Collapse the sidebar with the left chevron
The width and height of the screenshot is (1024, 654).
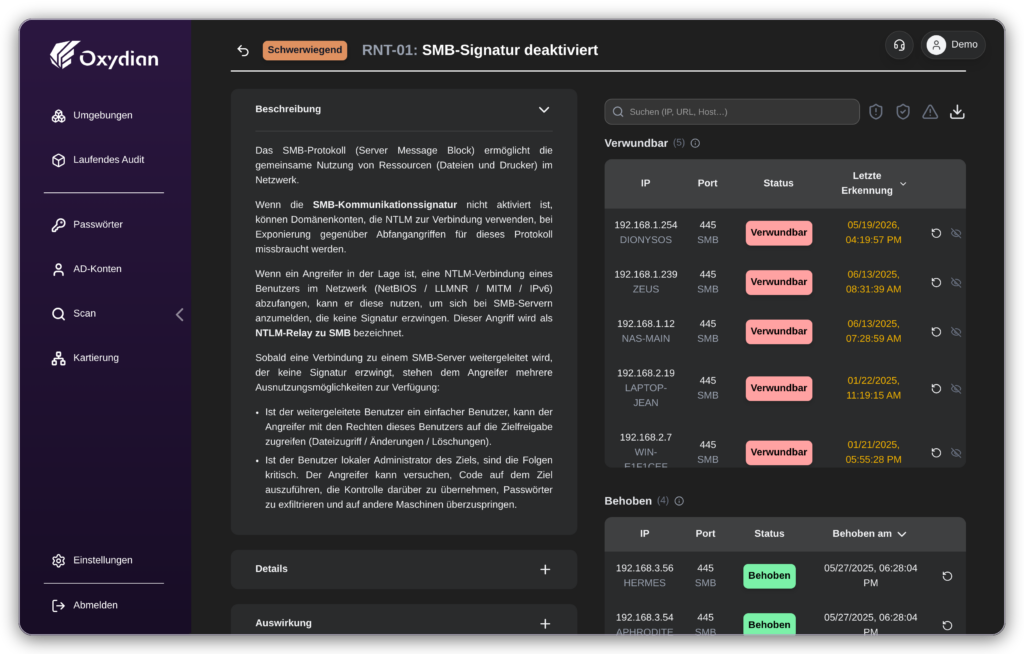coord(180,314)
